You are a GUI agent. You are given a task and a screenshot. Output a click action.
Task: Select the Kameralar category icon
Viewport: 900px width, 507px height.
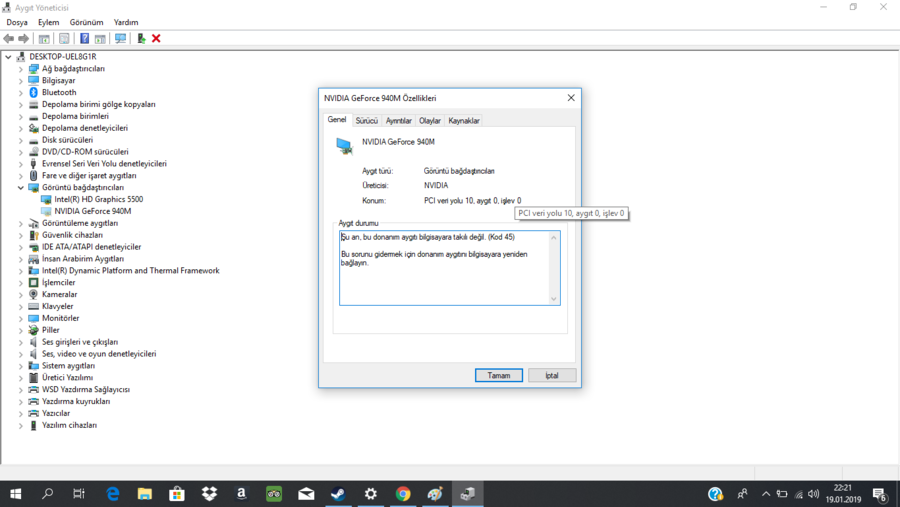[33, 295]
